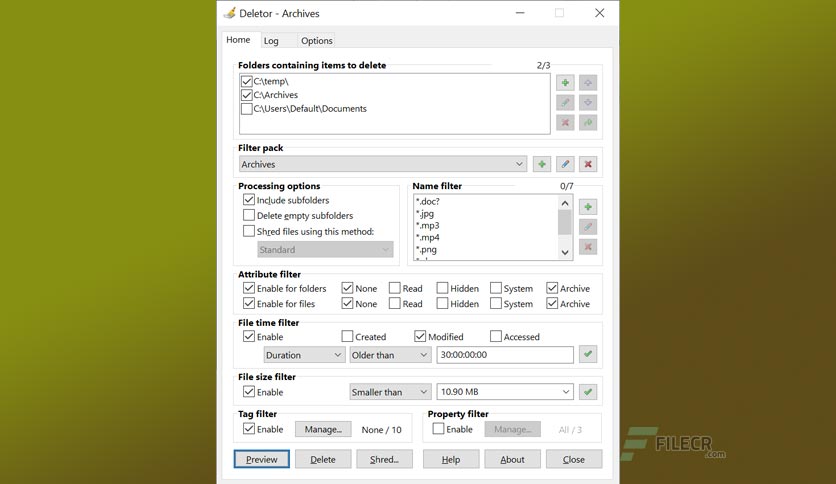The width and height of the screenshot is (836, 484).
Task: Open the Options tab
Action: [x=317, y=41]
